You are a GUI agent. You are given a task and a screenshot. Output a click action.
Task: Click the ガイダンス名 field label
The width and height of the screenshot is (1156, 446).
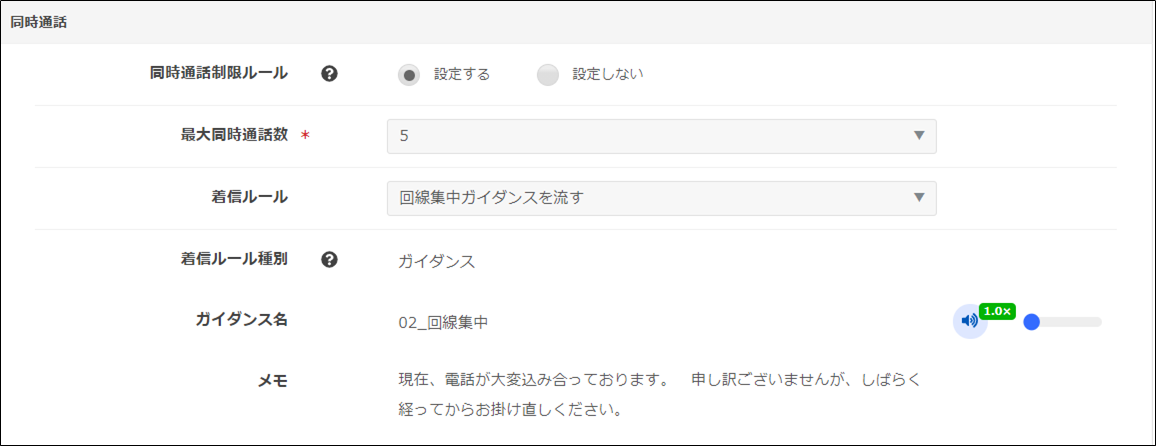241,320
